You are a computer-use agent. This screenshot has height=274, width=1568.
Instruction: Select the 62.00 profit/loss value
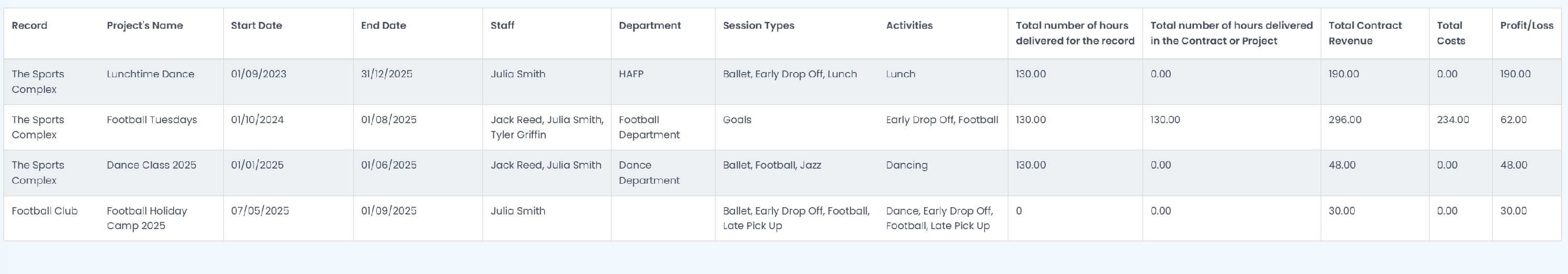1513,120
